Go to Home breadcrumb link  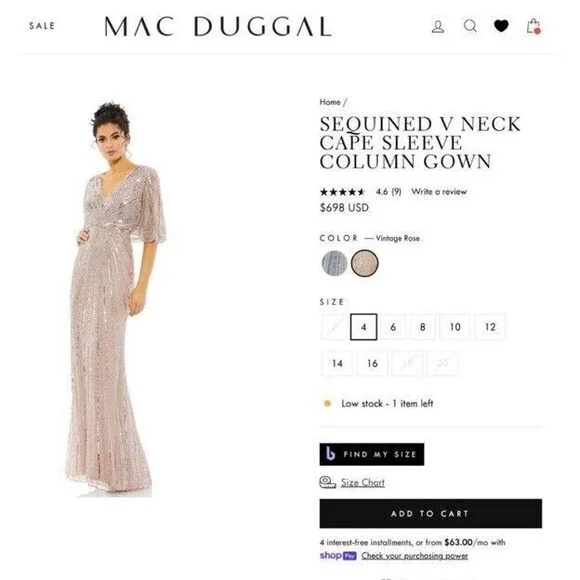(x=330, y=102)
